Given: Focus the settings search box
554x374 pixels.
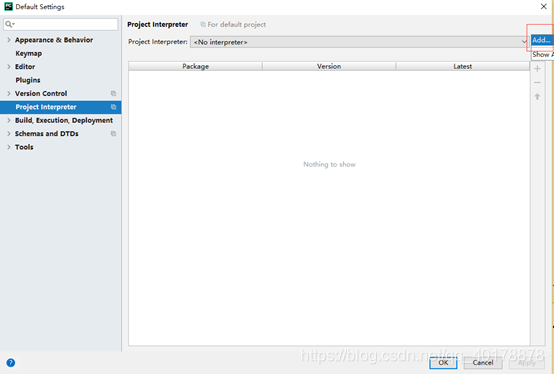Looking at the screenshot, I should tap(61, 24).
